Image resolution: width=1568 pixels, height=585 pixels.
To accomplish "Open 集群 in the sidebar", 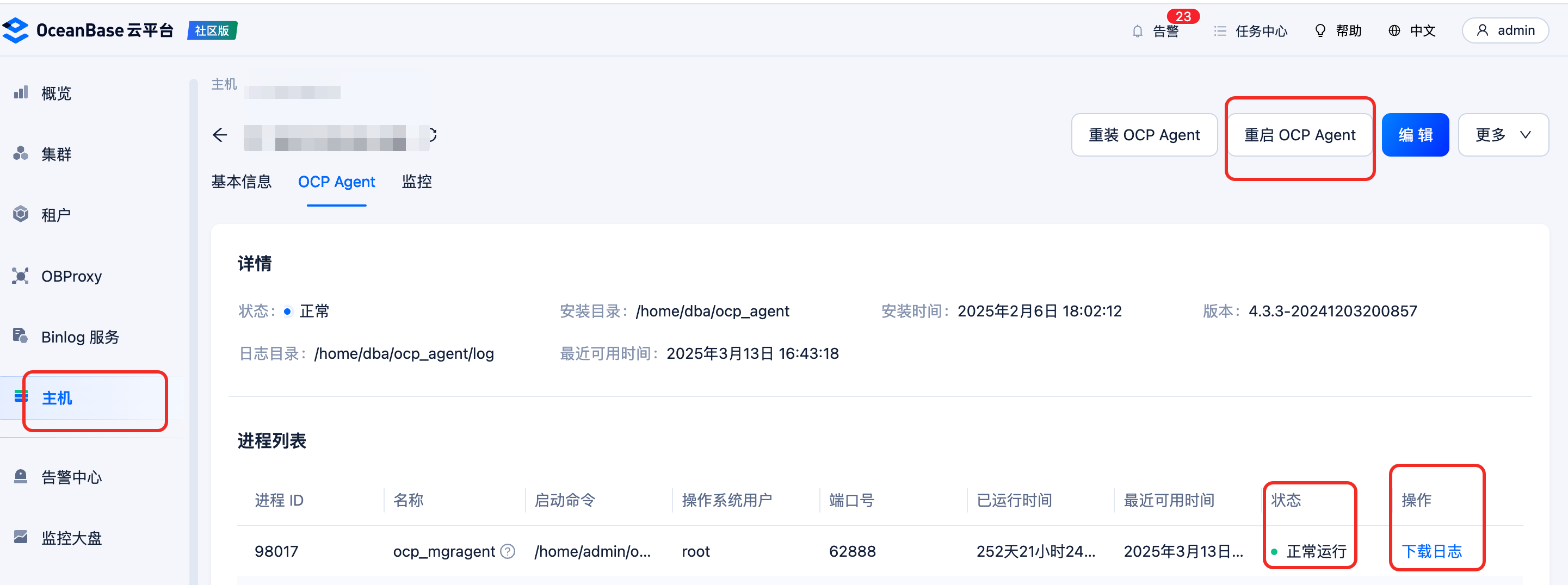I will tap(56, 154).
